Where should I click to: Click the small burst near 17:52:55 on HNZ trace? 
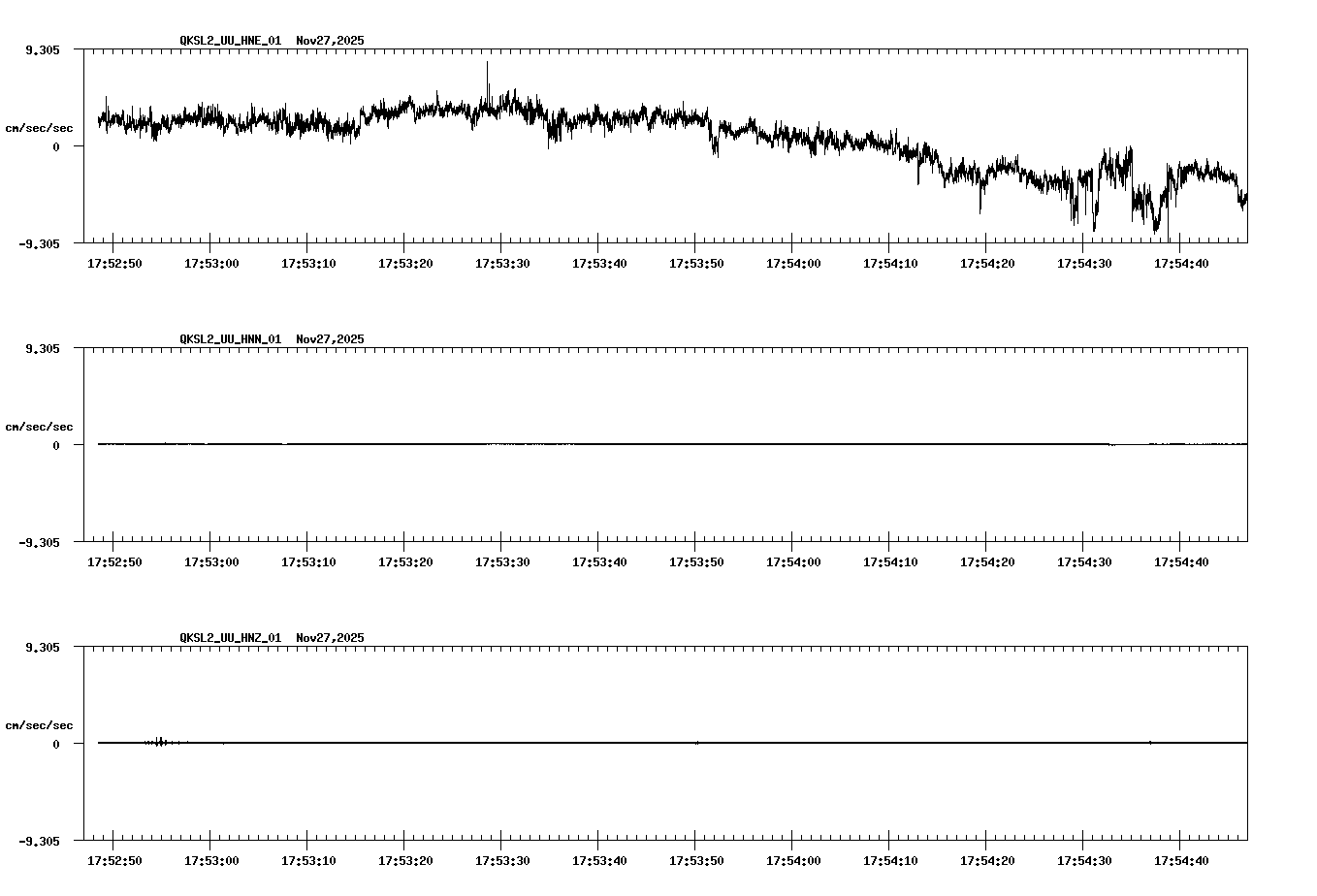pyautogui.click(x=158, y=741)
